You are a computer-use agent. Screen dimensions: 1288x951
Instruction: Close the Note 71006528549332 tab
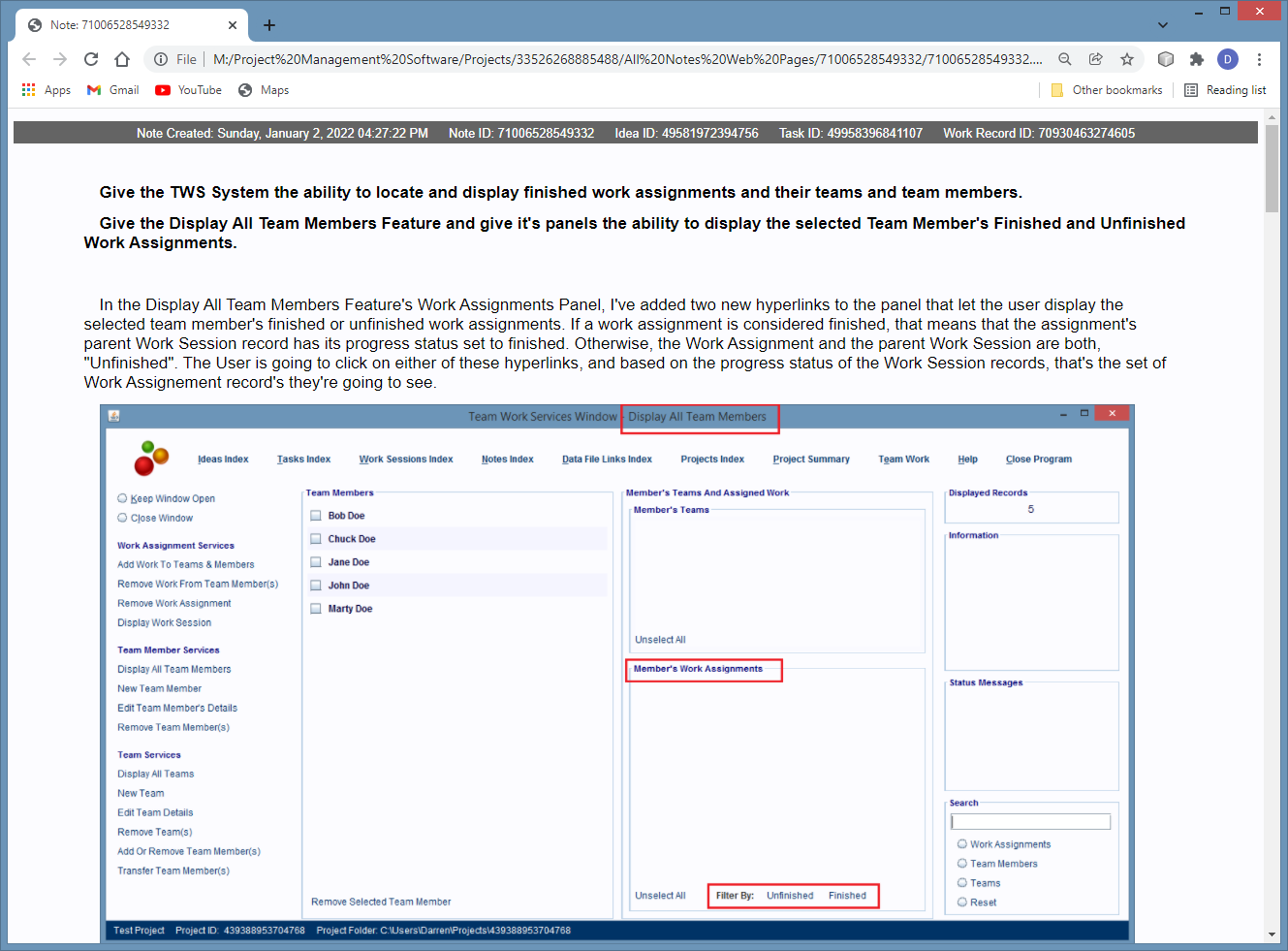click(233, 25)
